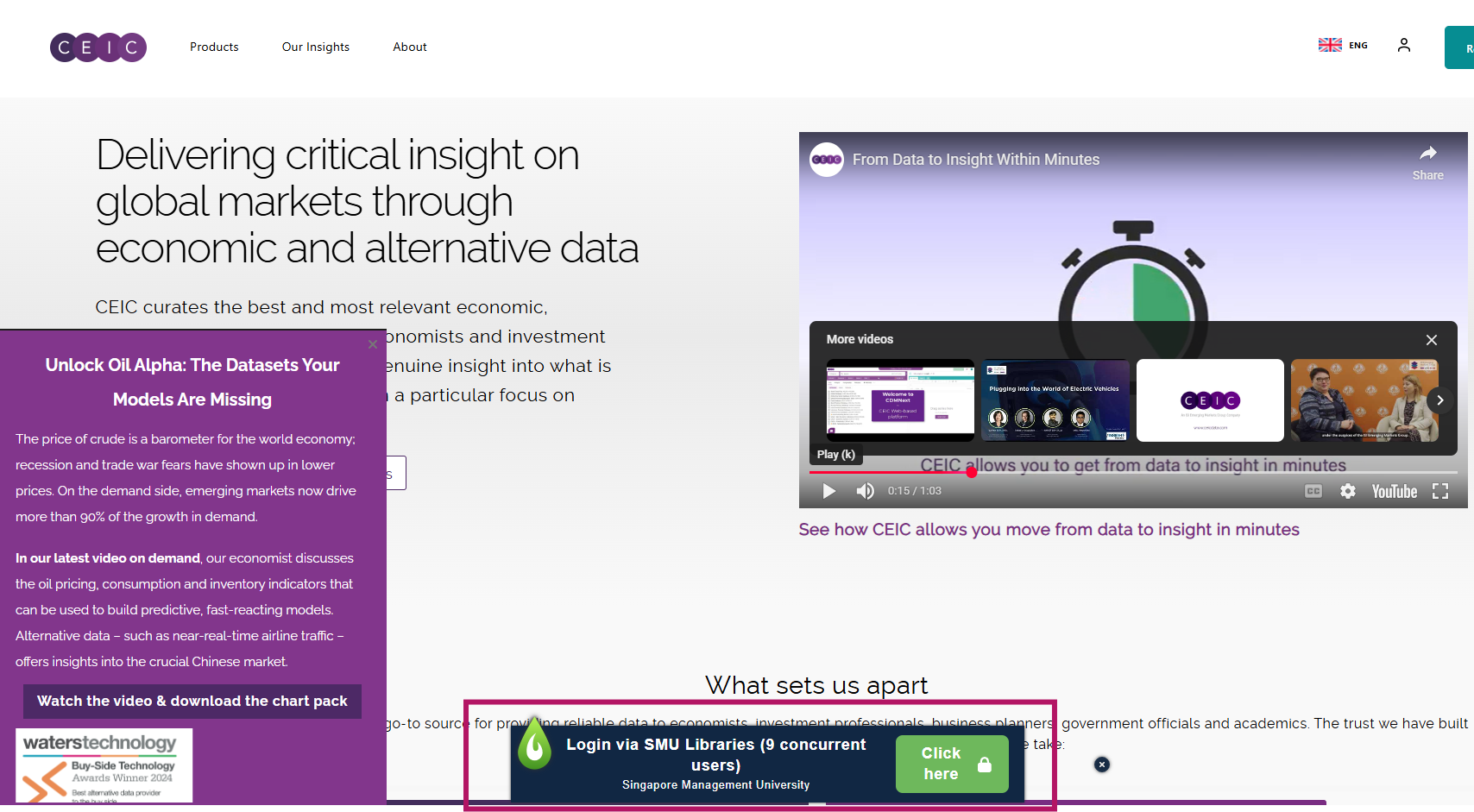Open the ENG language selector
The height and width of the screenshot is (812, 1474).
pyautogui.click(x=1343, y=45)
